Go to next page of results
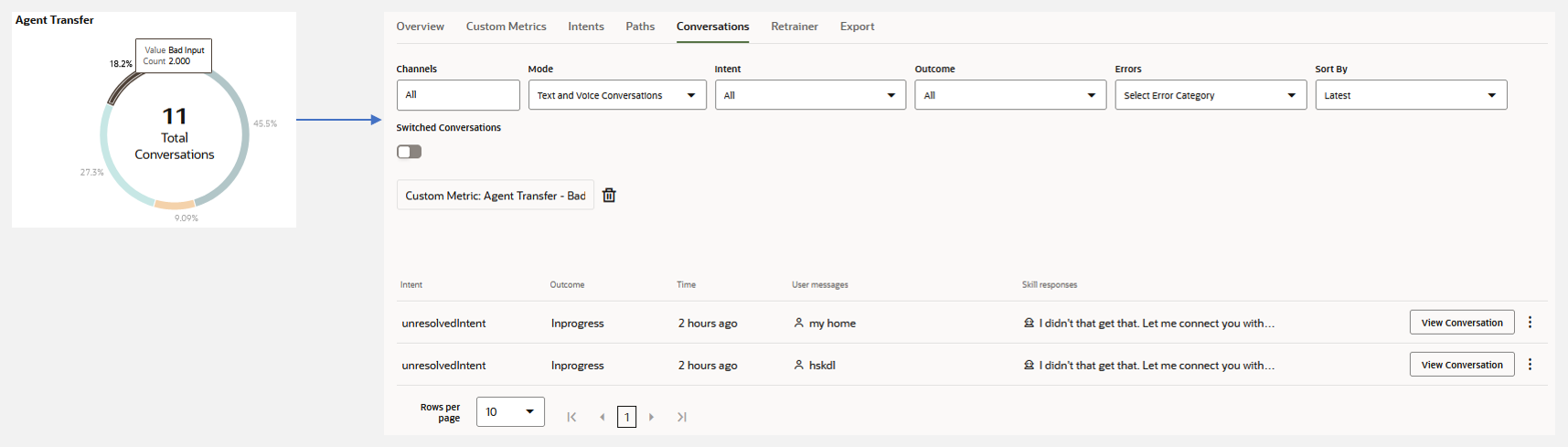Viewport: 1568px width, 447px height. coord(651,417)
